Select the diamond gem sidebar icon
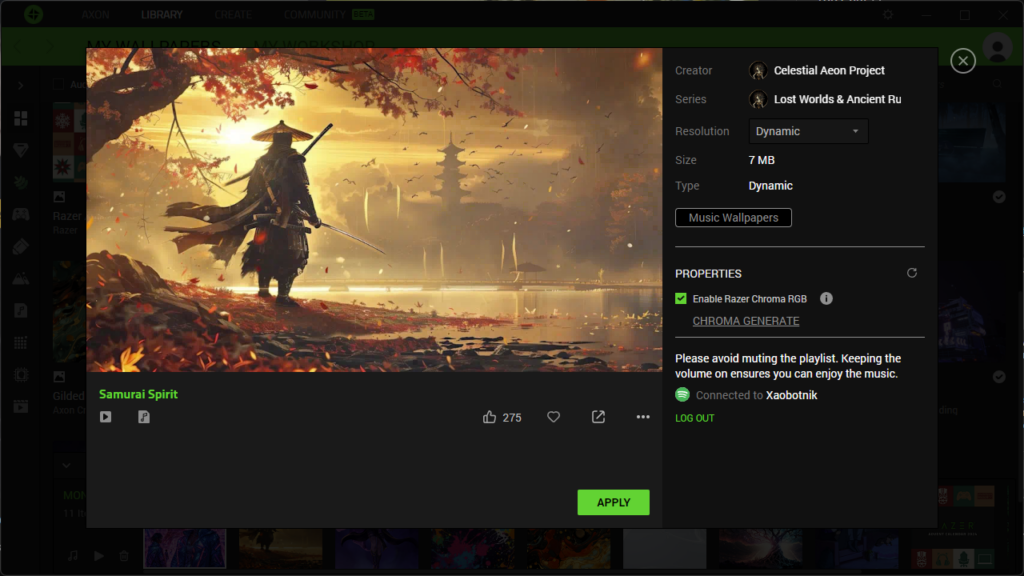Viewport: 1024px width, 576px height. click(21, 150)
